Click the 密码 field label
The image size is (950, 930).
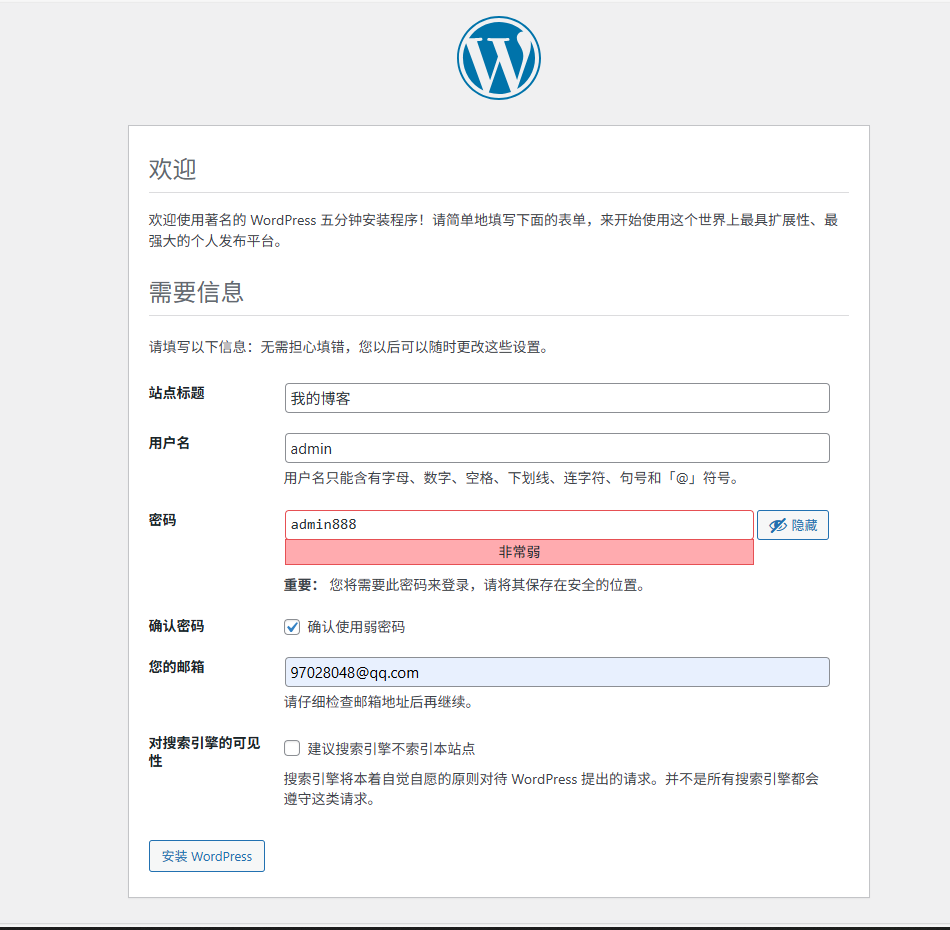[163, 520]
